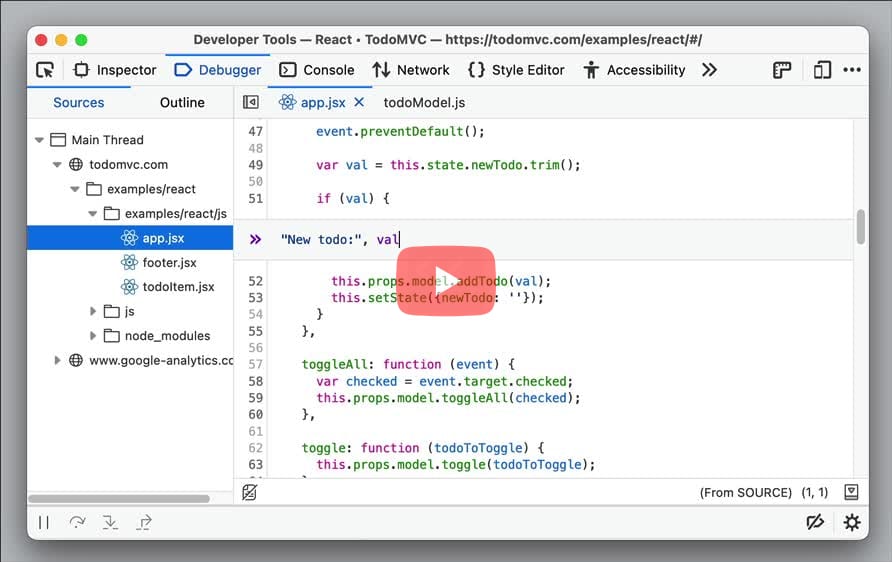Screen dimensions: 892x562
Task: Select app.jsx in the source tree
Action: click(x=130, y=238)
